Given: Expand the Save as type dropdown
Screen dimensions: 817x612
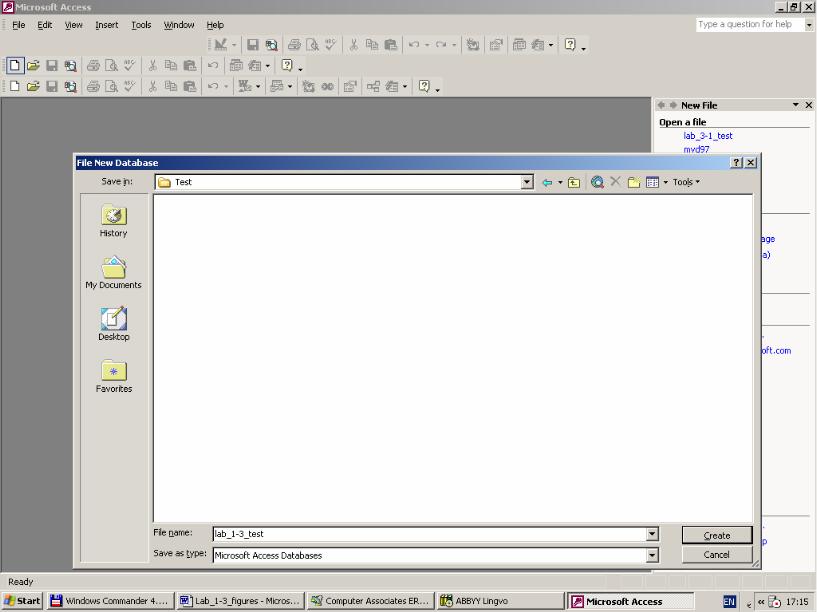Looking at the screenshot, I should [x=652, y=556].
